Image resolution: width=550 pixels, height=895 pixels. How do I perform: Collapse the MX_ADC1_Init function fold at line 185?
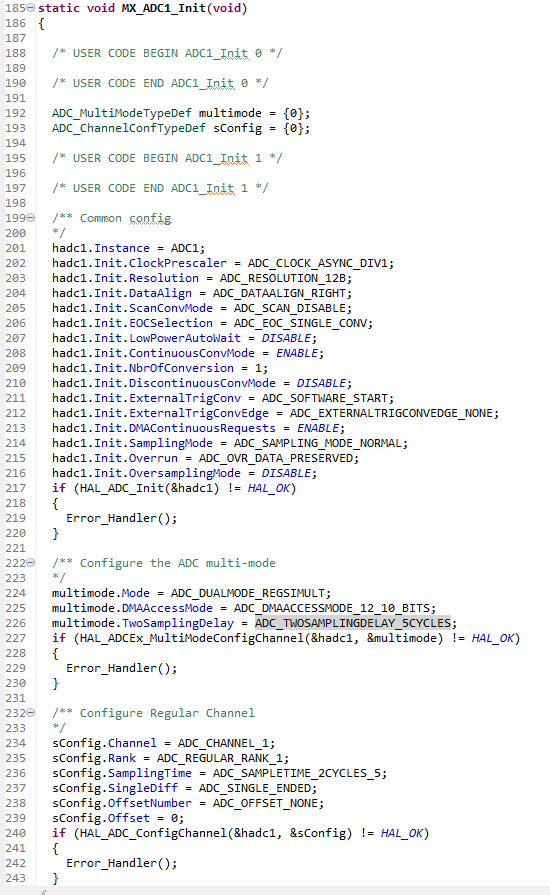[x=31, y=8]
